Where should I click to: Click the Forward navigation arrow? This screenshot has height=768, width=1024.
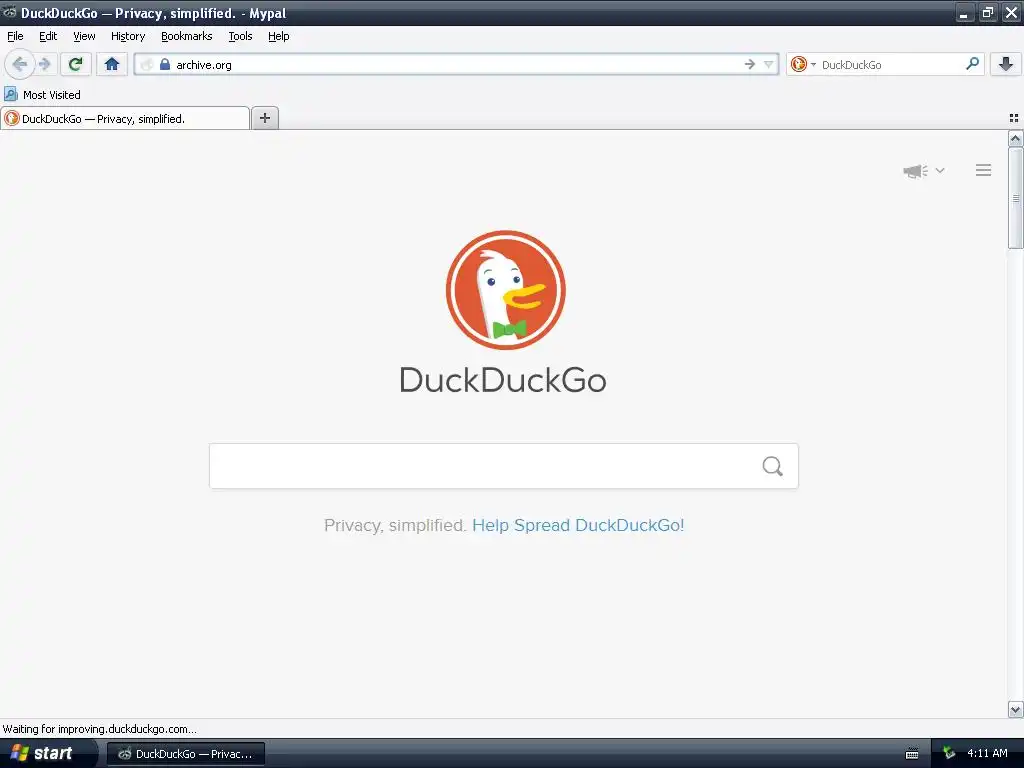click(x=44, y=64)
